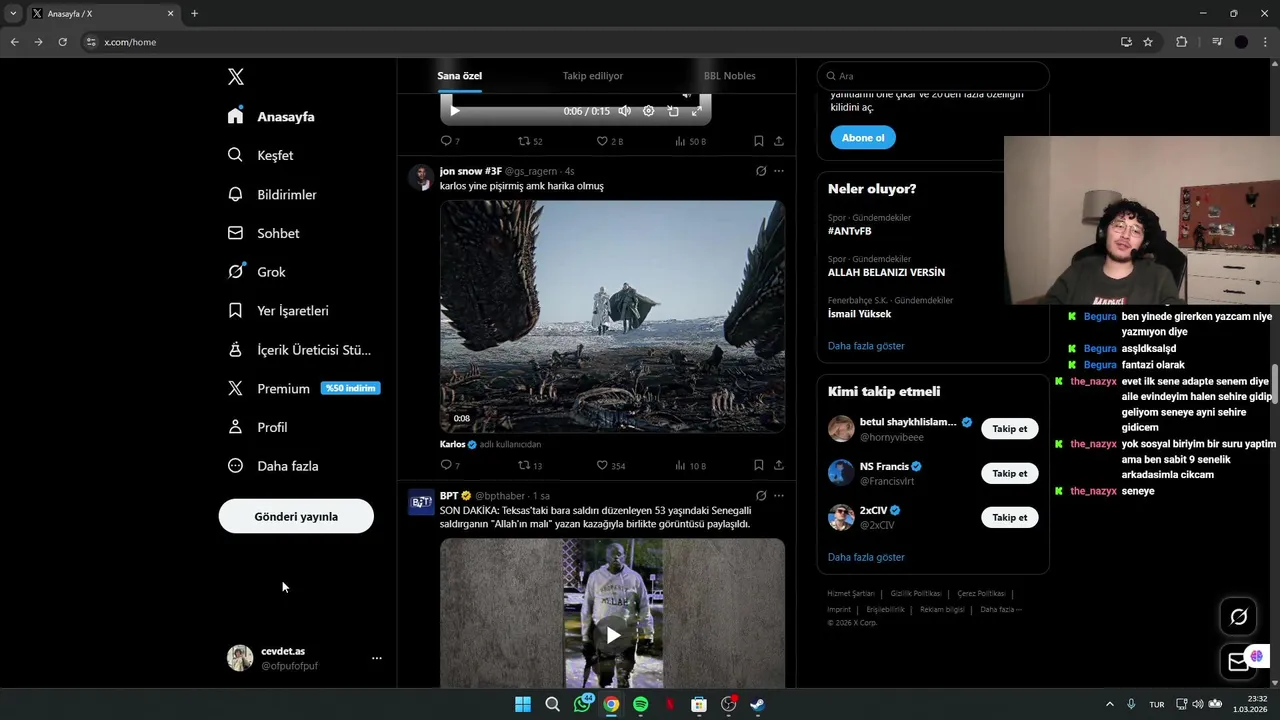The image size is (1280, 720).
Task: Open more options on jon snow post
Action: (x=779, y=171)
